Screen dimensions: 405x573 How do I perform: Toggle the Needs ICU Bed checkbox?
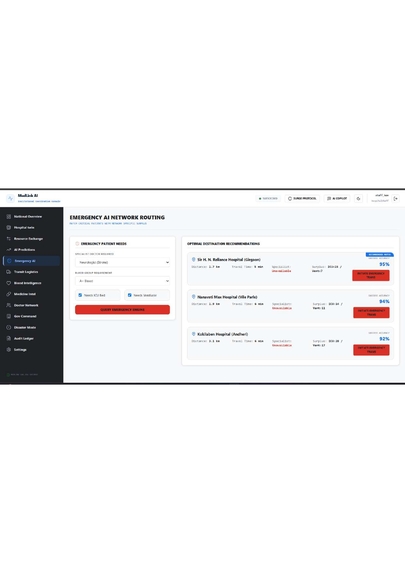80,295
